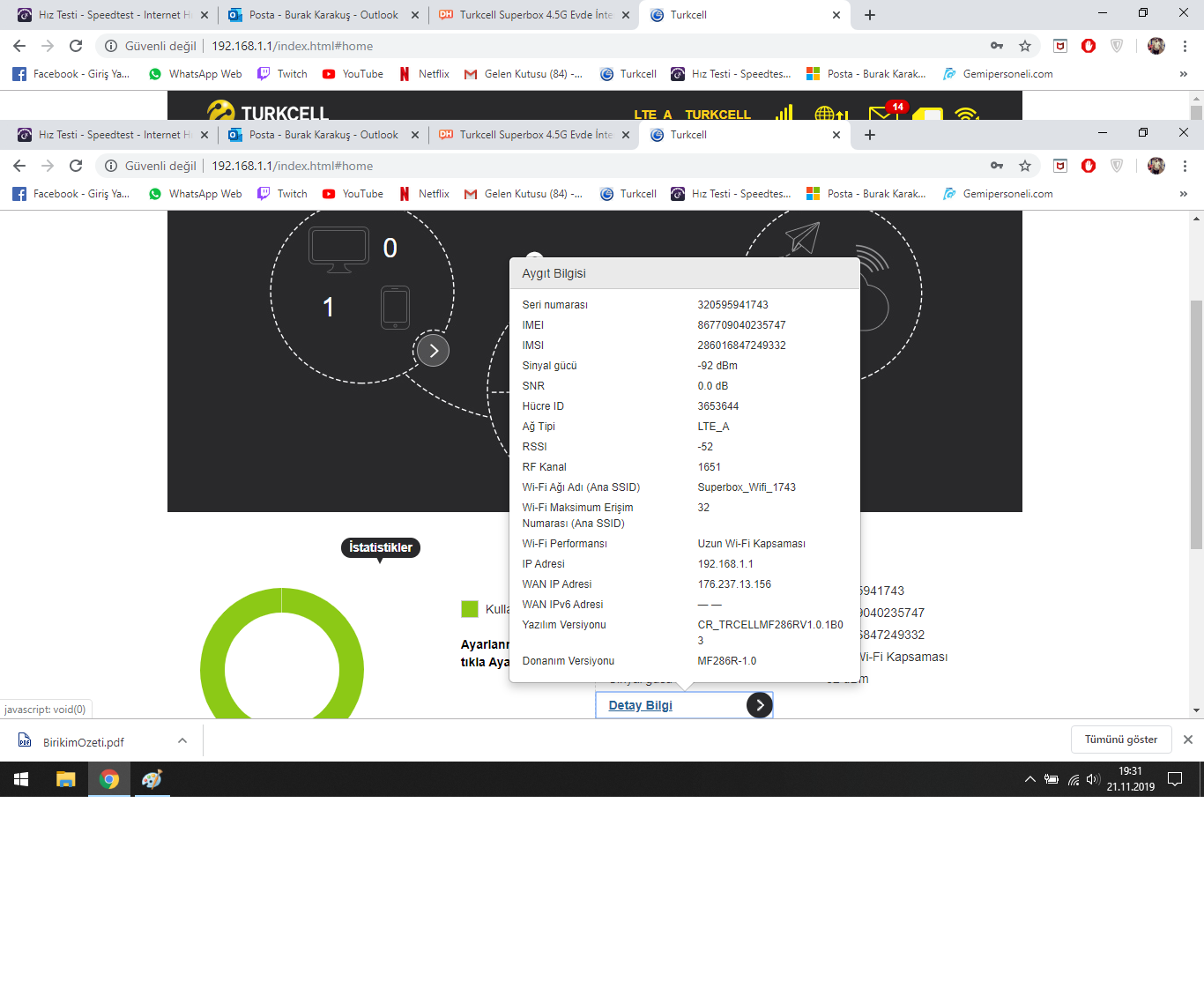Open Paint from the taskbar

(152, 779)
